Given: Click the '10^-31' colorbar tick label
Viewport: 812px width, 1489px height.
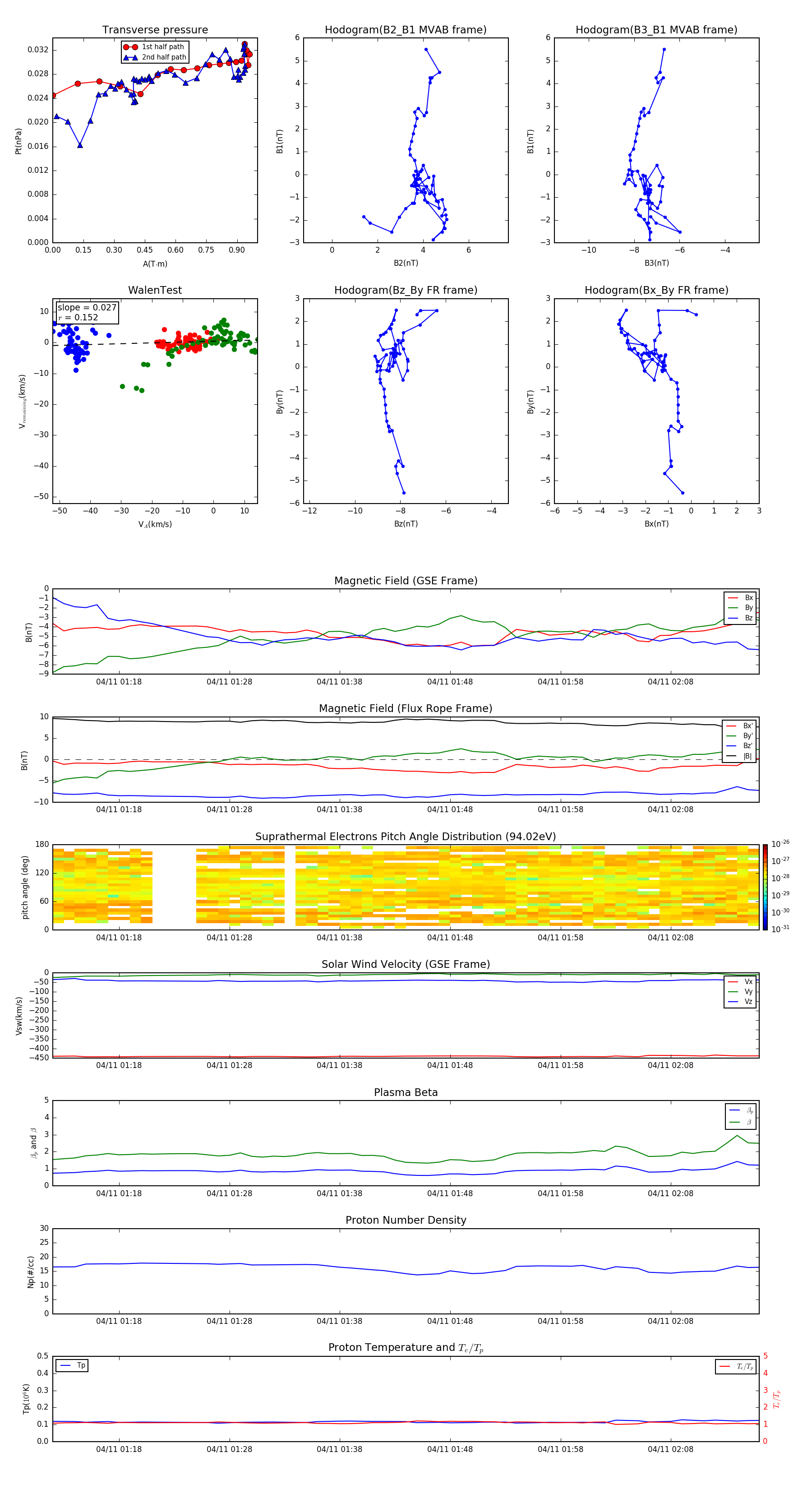Looking at the screenshot, I should pos(780,929).
